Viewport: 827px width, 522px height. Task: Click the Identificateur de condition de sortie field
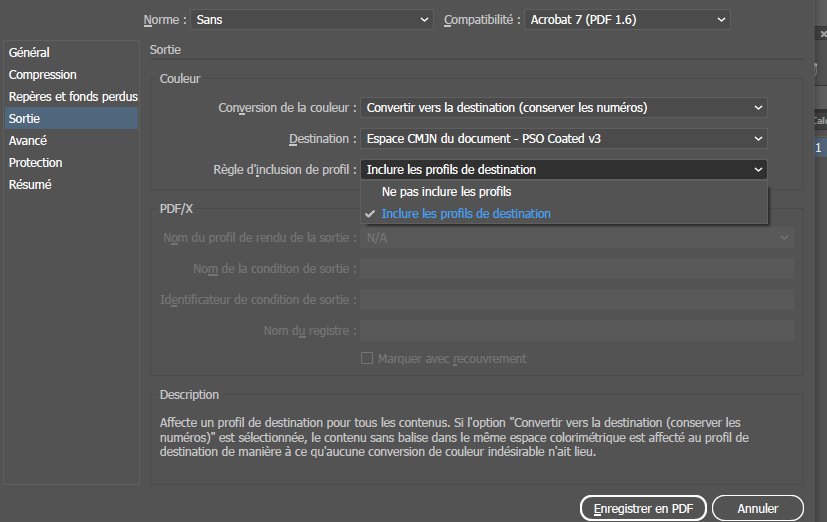coord(577,300)
